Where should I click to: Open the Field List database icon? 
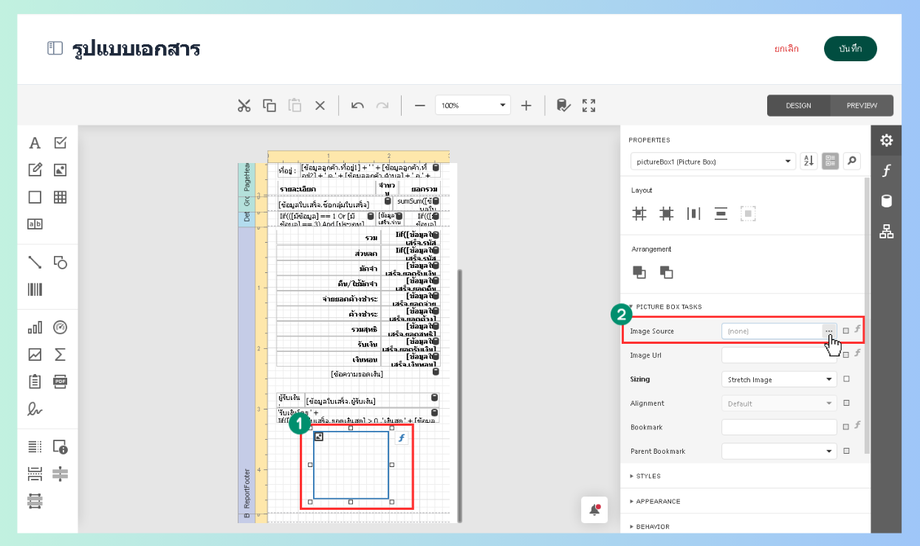pyautogui.click(x=886, y=201)
